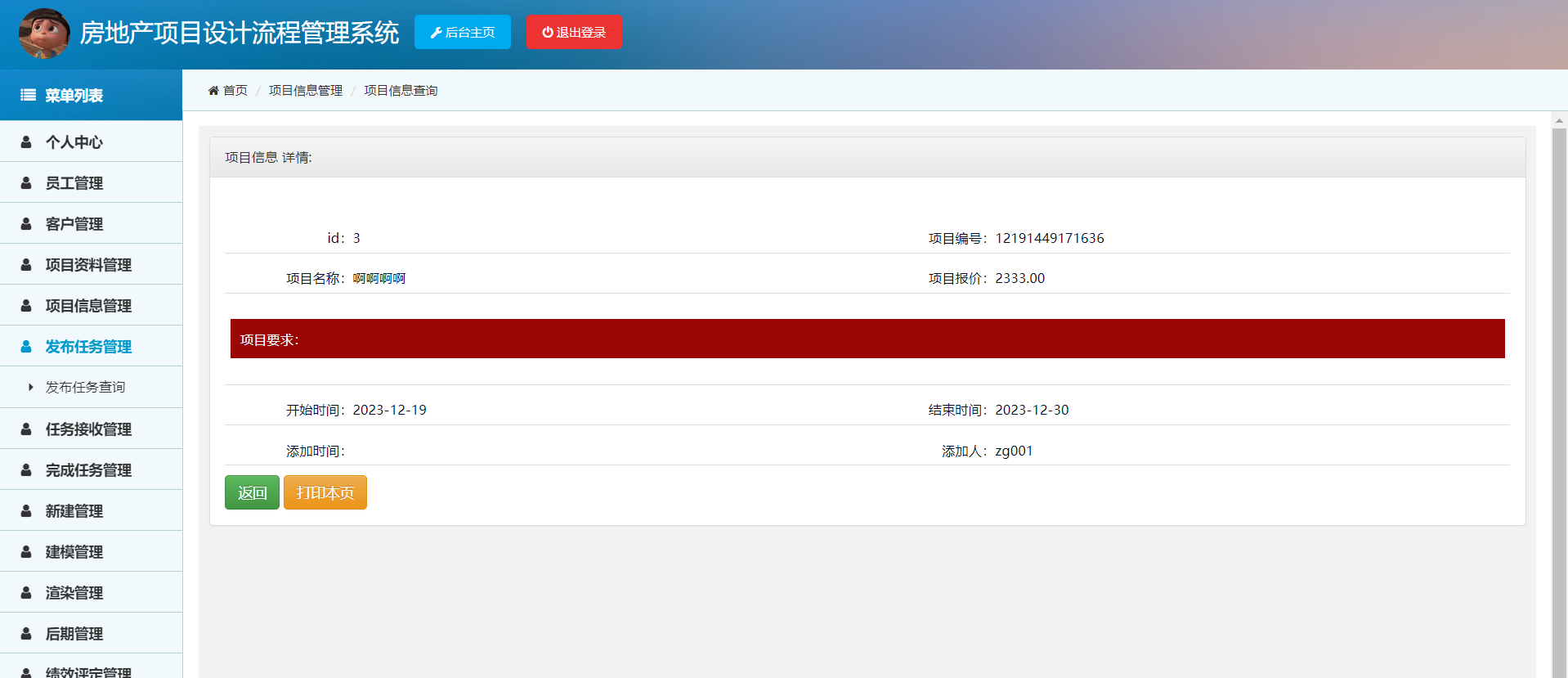Click the user icon next to 项目资料管理
The width and height of the screenshot is (1568, 678).
(26, 264)
